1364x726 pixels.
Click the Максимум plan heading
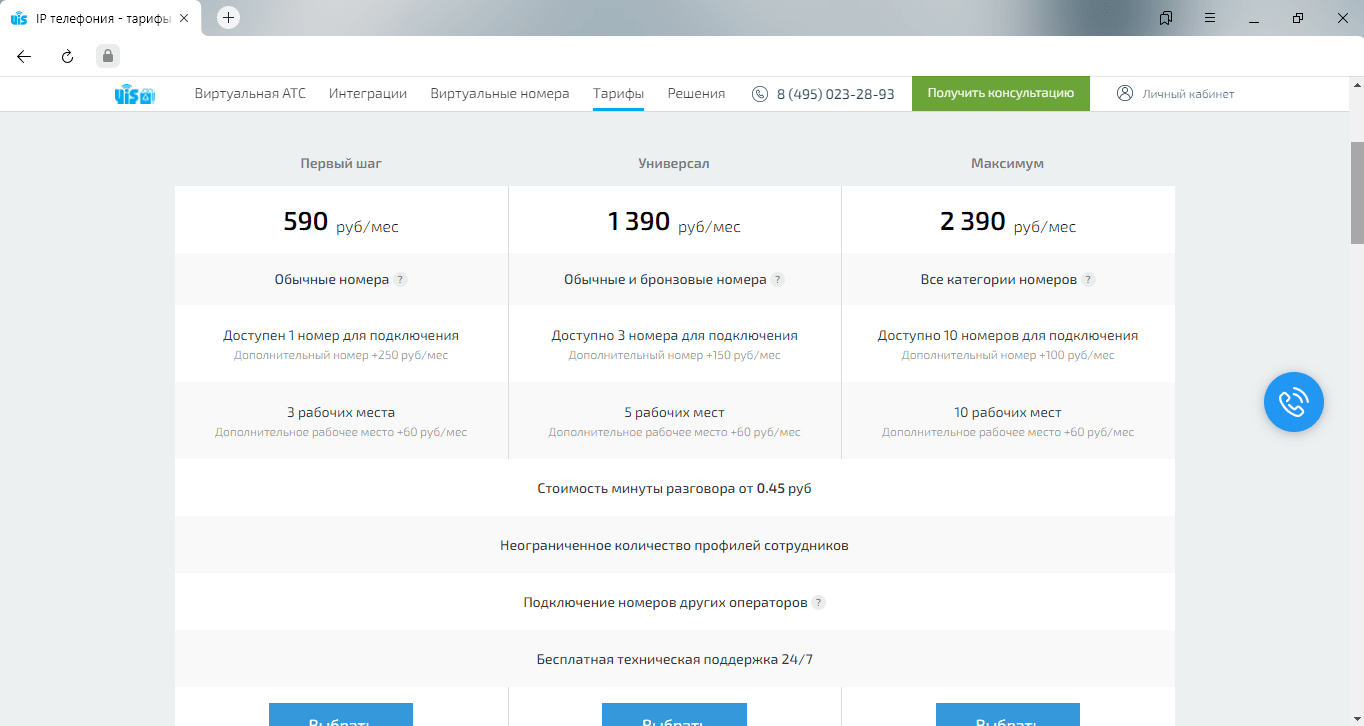(x=1007, y=163)
